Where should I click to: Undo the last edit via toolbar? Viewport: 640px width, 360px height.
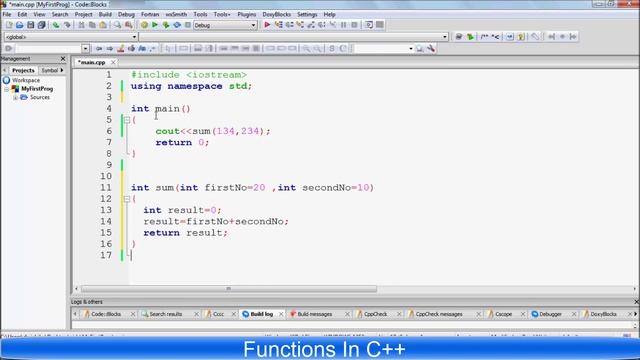tap(56, 25)
